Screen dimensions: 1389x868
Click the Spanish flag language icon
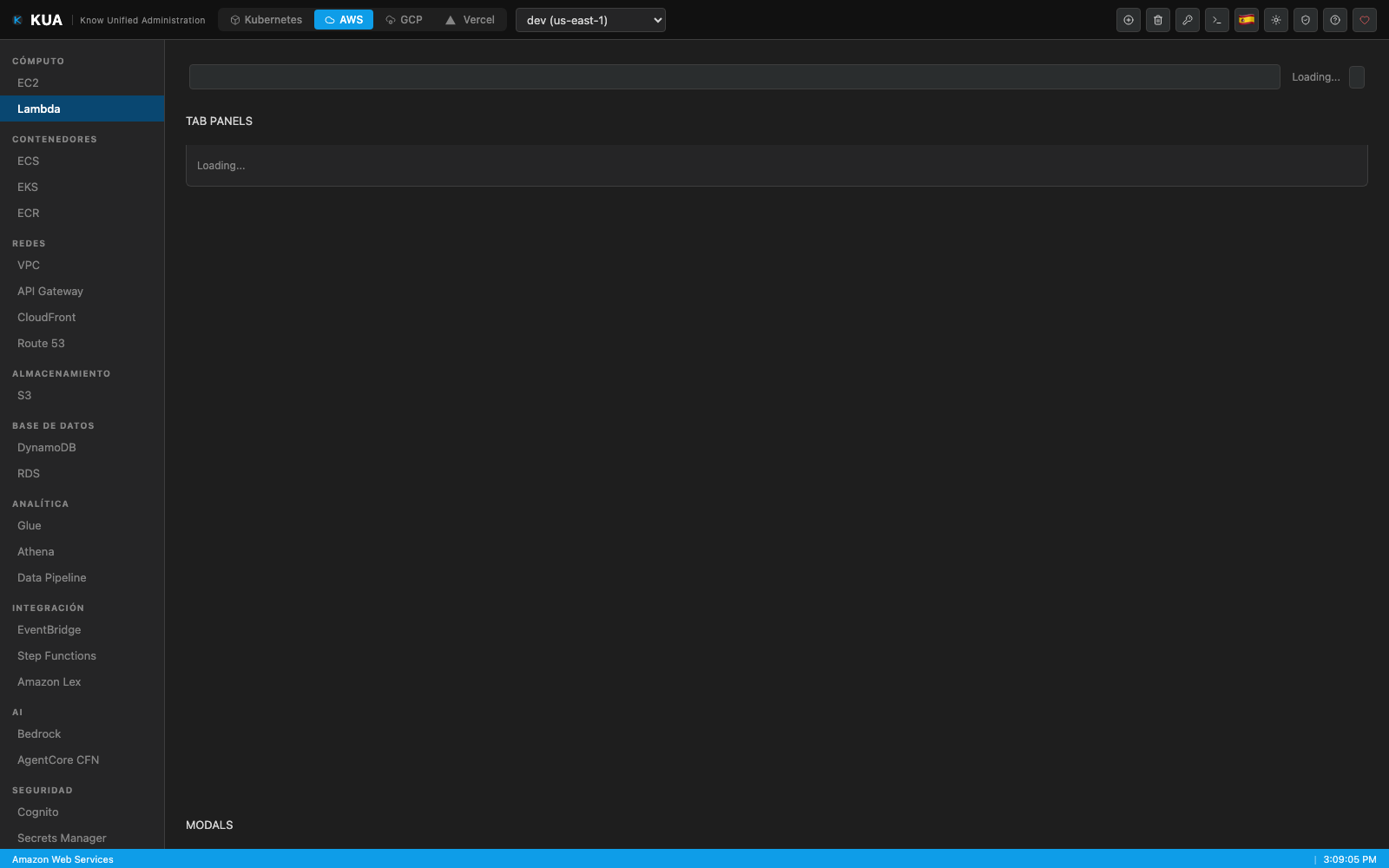(x=1247, y=20)
